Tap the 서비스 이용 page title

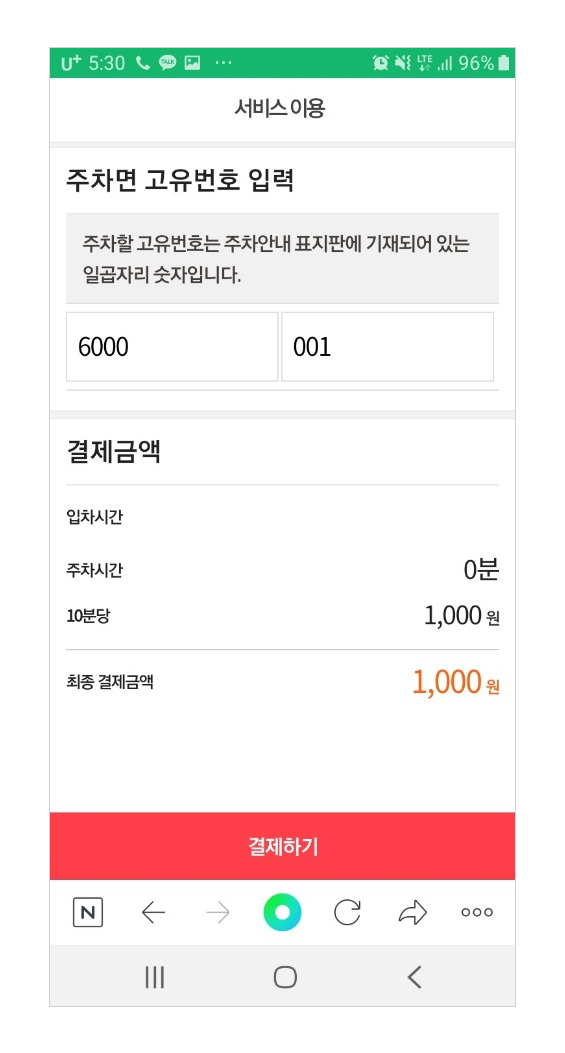[x=279, y=108]
